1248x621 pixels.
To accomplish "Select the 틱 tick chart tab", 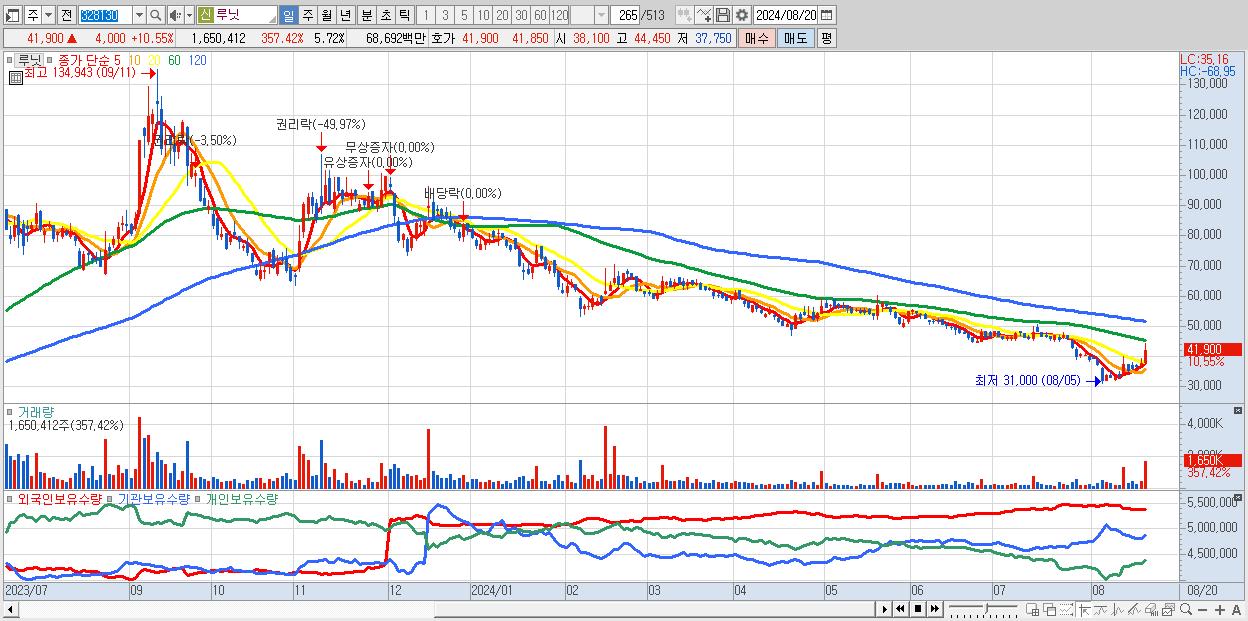I will 404,15.
